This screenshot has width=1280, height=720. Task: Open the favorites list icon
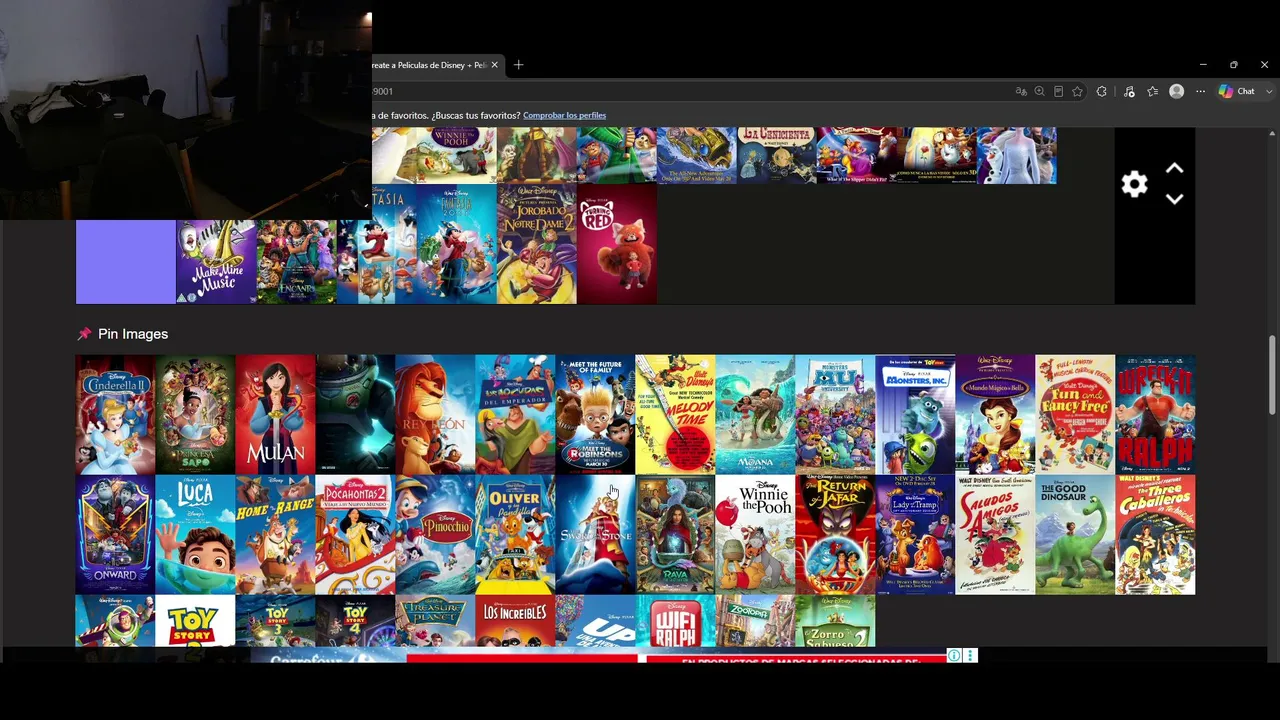click(x=1153, y=91)
